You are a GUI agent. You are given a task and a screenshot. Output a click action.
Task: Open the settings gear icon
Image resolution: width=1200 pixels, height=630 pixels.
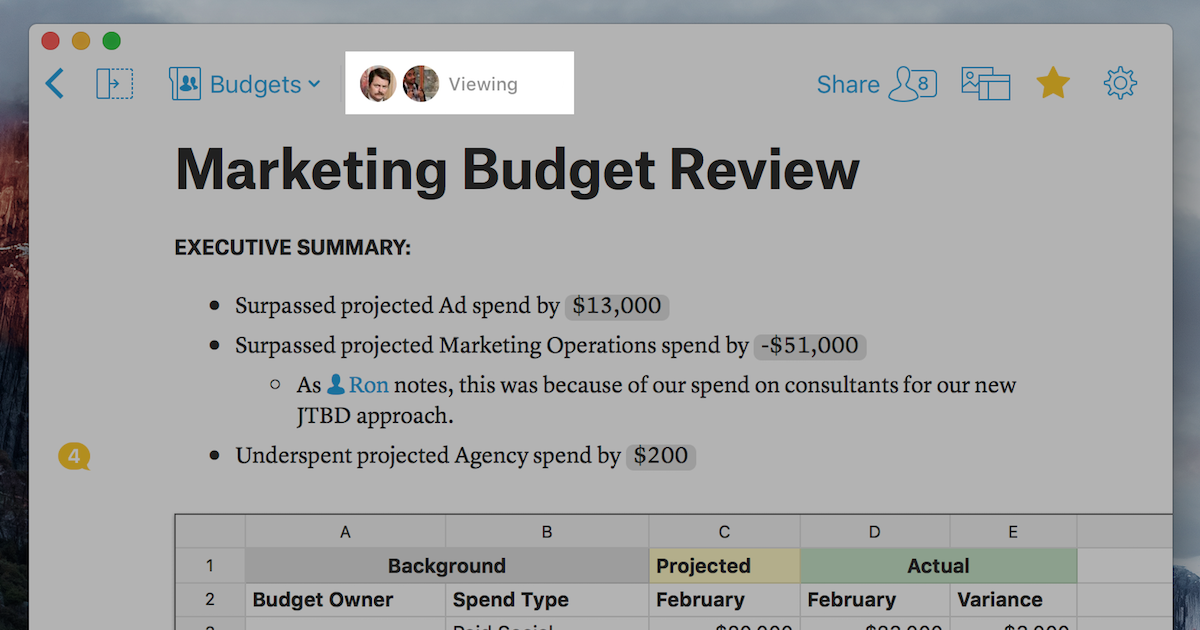point(1120,84)
